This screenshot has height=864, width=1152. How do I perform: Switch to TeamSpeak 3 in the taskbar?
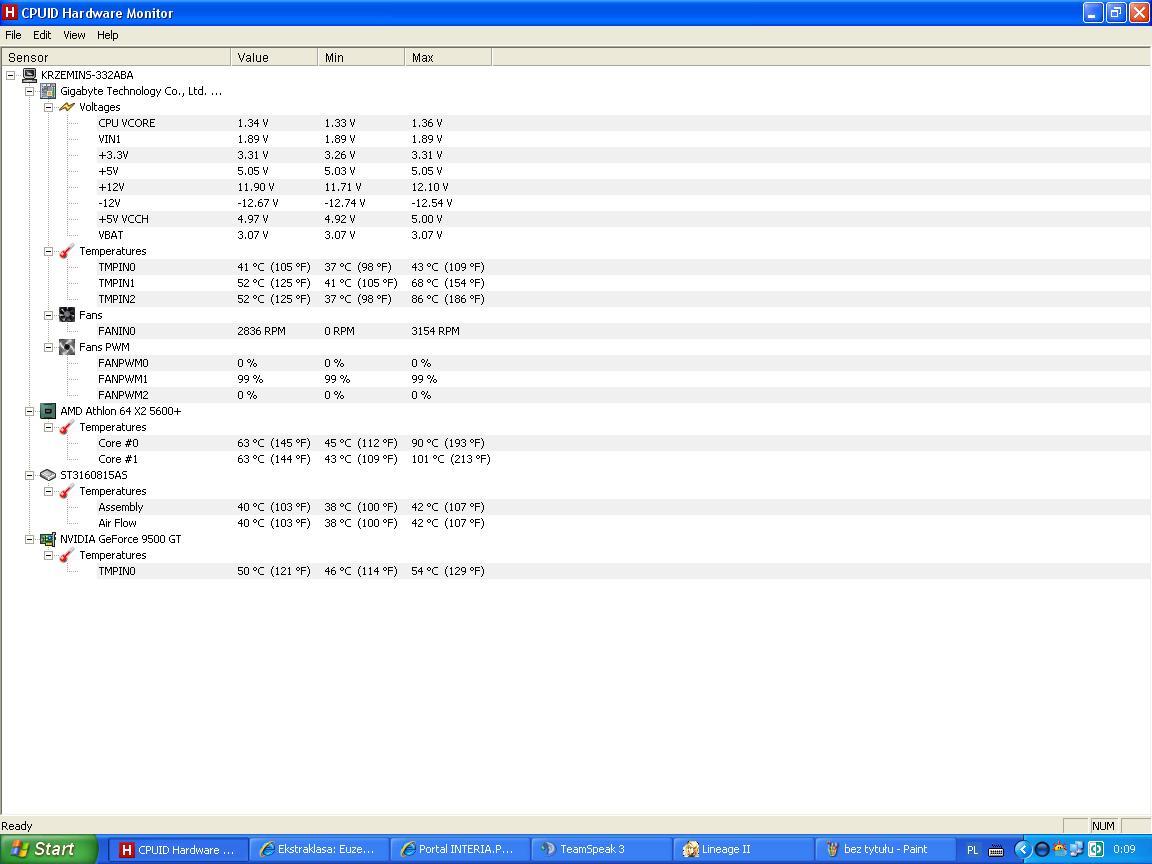[601, 849]
